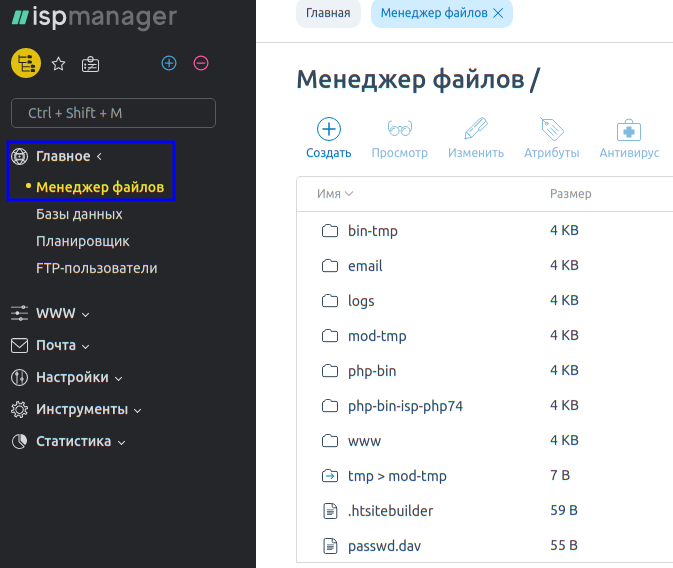Focus the Ctrl + Shift + M search field
This screenshot has height=568, width=673.
[x=113, y=113]
